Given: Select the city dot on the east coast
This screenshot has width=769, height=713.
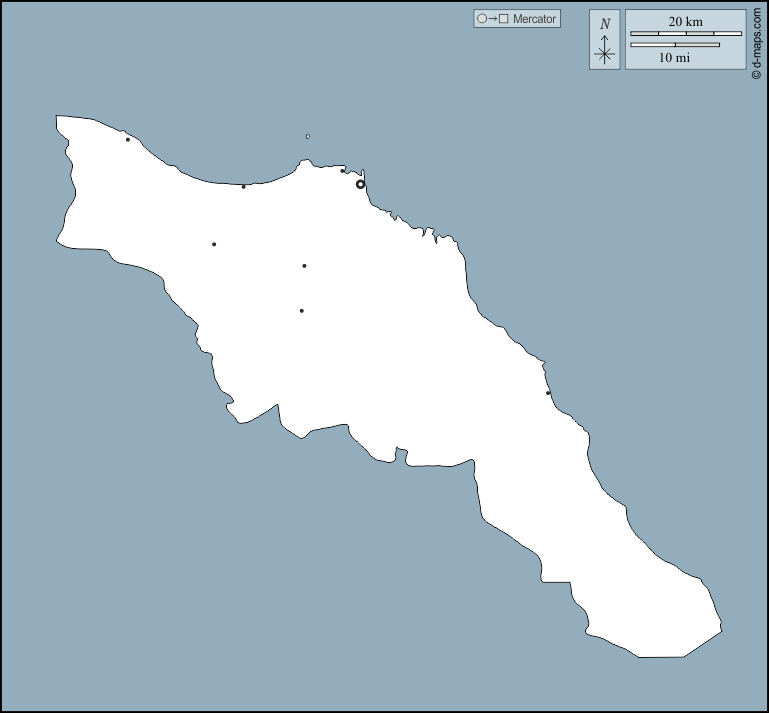Looking at the screenshot, I should tap(548, 393).
